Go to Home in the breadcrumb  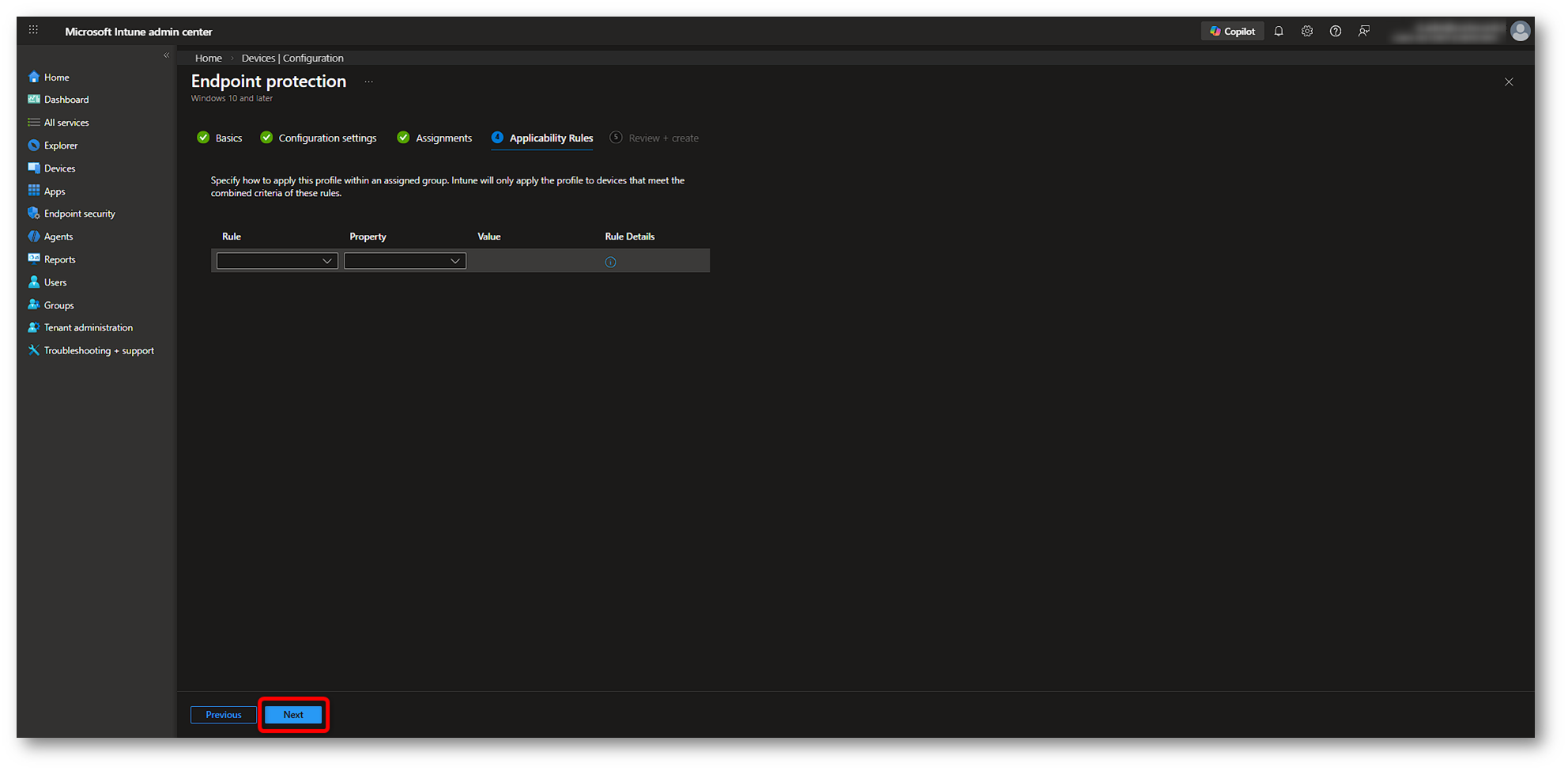(x=209, y=58)
